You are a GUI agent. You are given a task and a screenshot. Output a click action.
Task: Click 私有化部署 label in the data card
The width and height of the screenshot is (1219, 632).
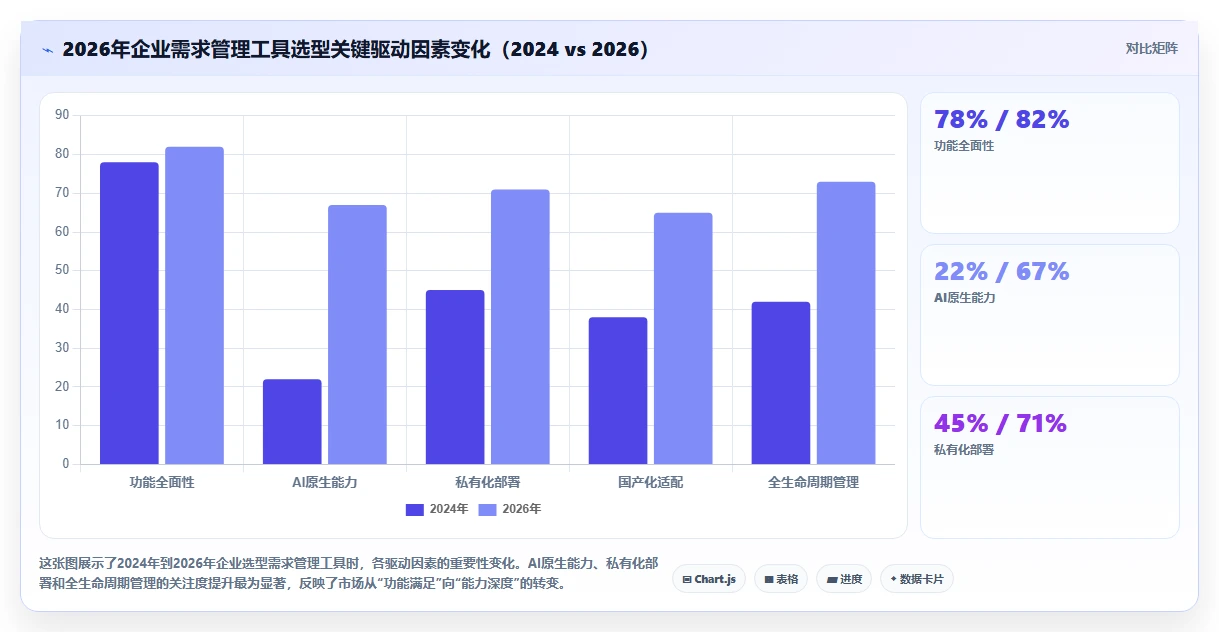click(964, 450)
